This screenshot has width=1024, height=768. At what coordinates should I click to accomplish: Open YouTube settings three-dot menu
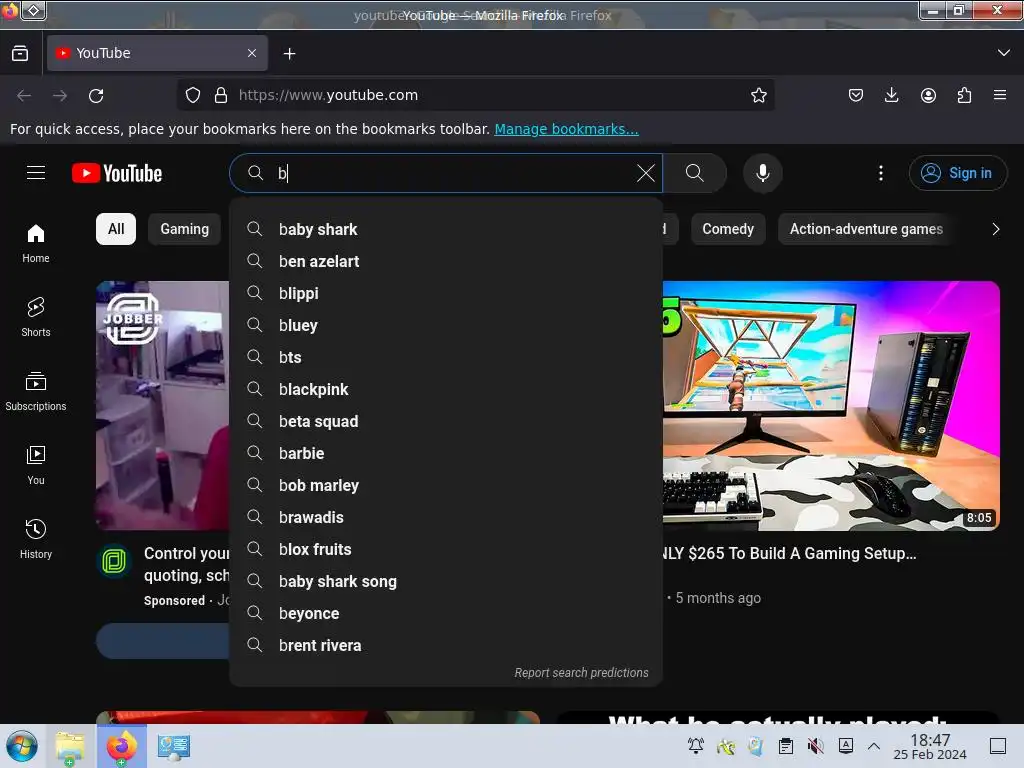coord(880,173)
